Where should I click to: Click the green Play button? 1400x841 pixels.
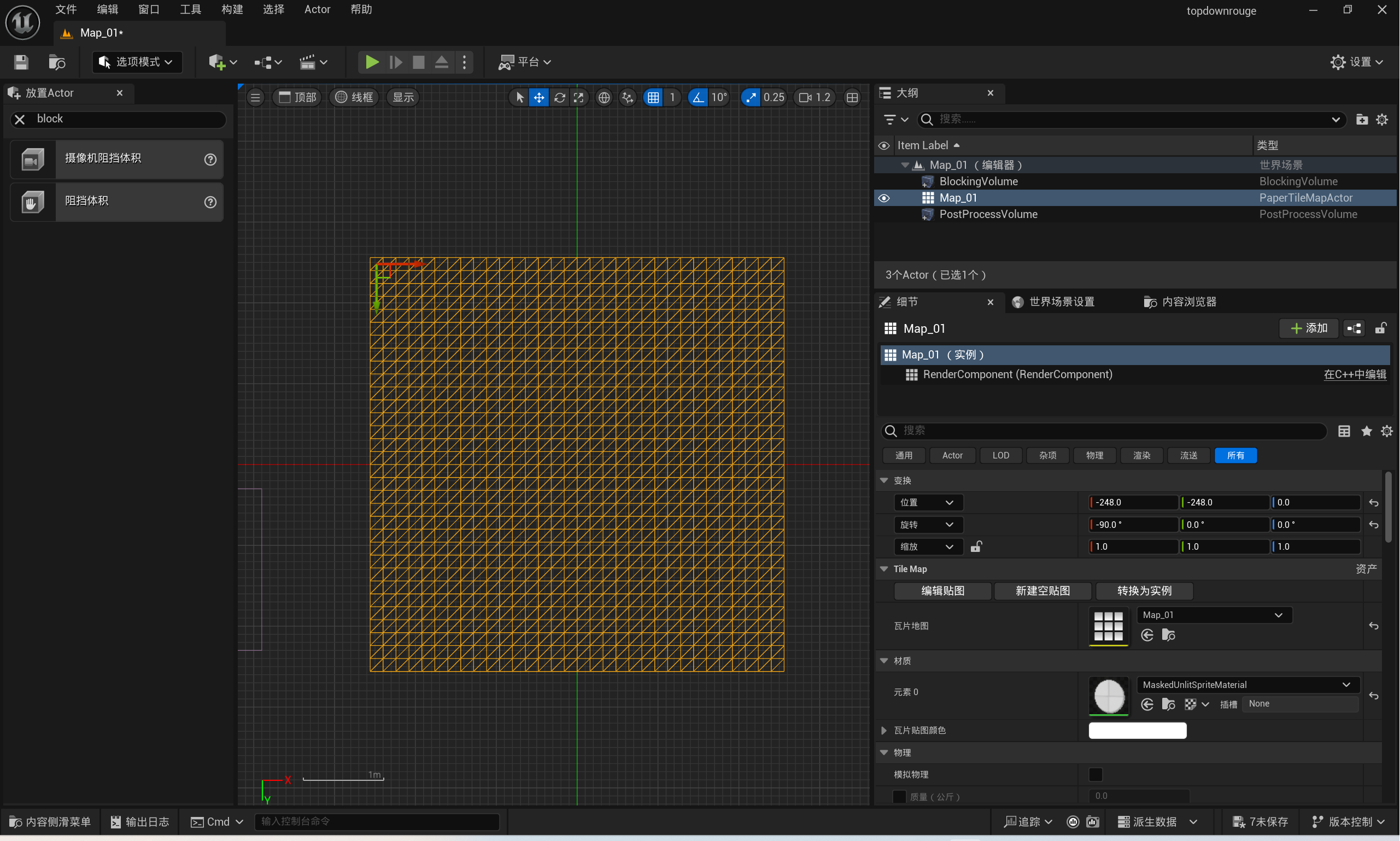[x=372, y=62]
